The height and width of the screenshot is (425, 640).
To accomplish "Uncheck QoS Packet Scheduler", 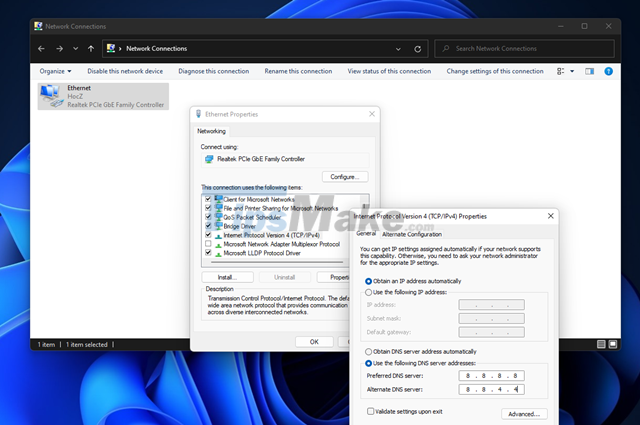I will 208,217.
